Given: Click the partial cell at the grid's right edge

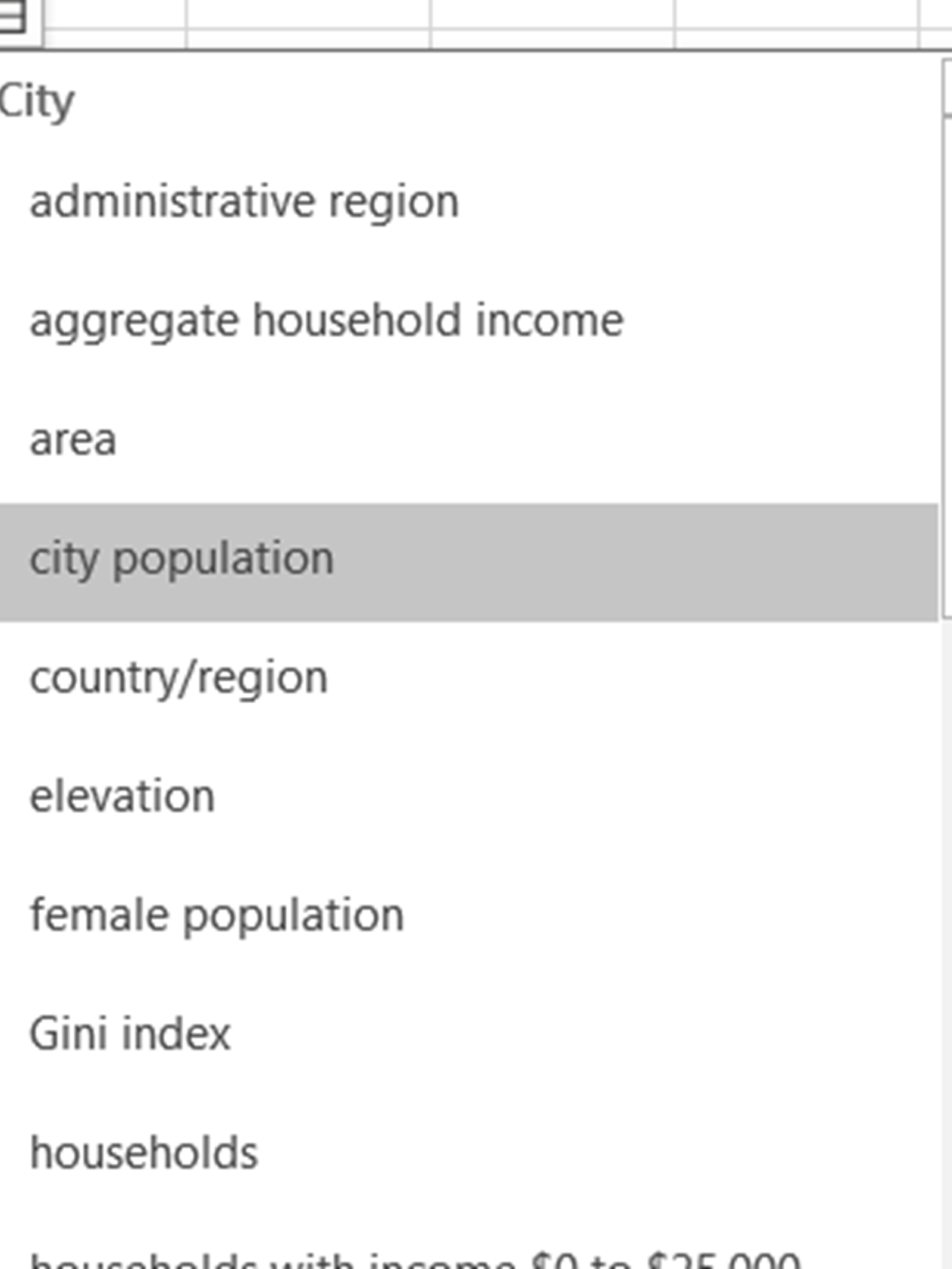Looking at the screenshot, I should (x=937, y=13).
